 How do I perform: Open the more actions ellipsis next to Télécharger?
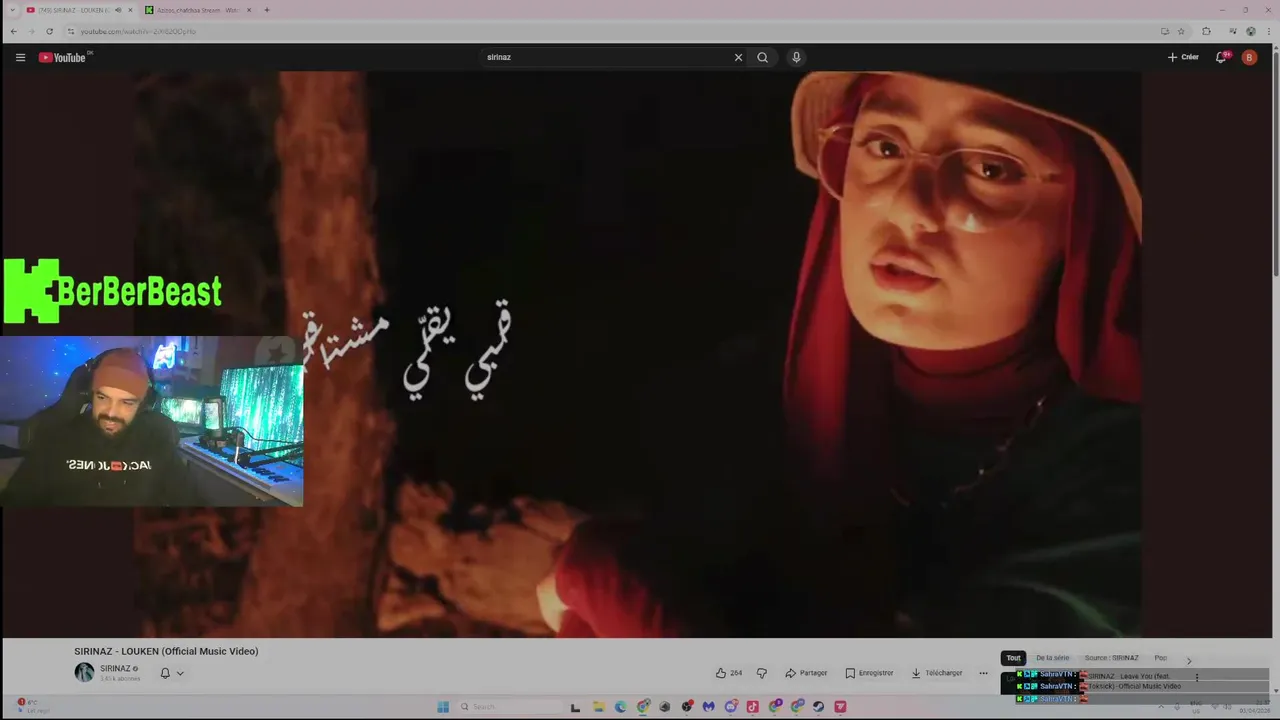point(983,673)
